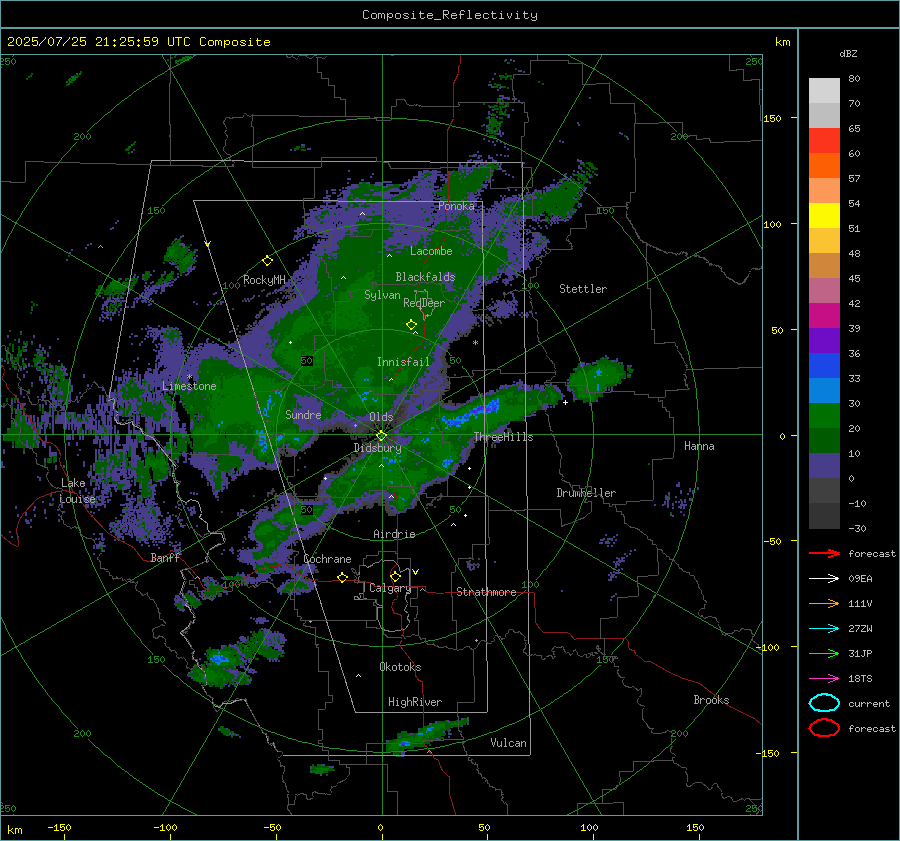Click the Didsbury city label
900x841 pixels.
pos(377,448)
